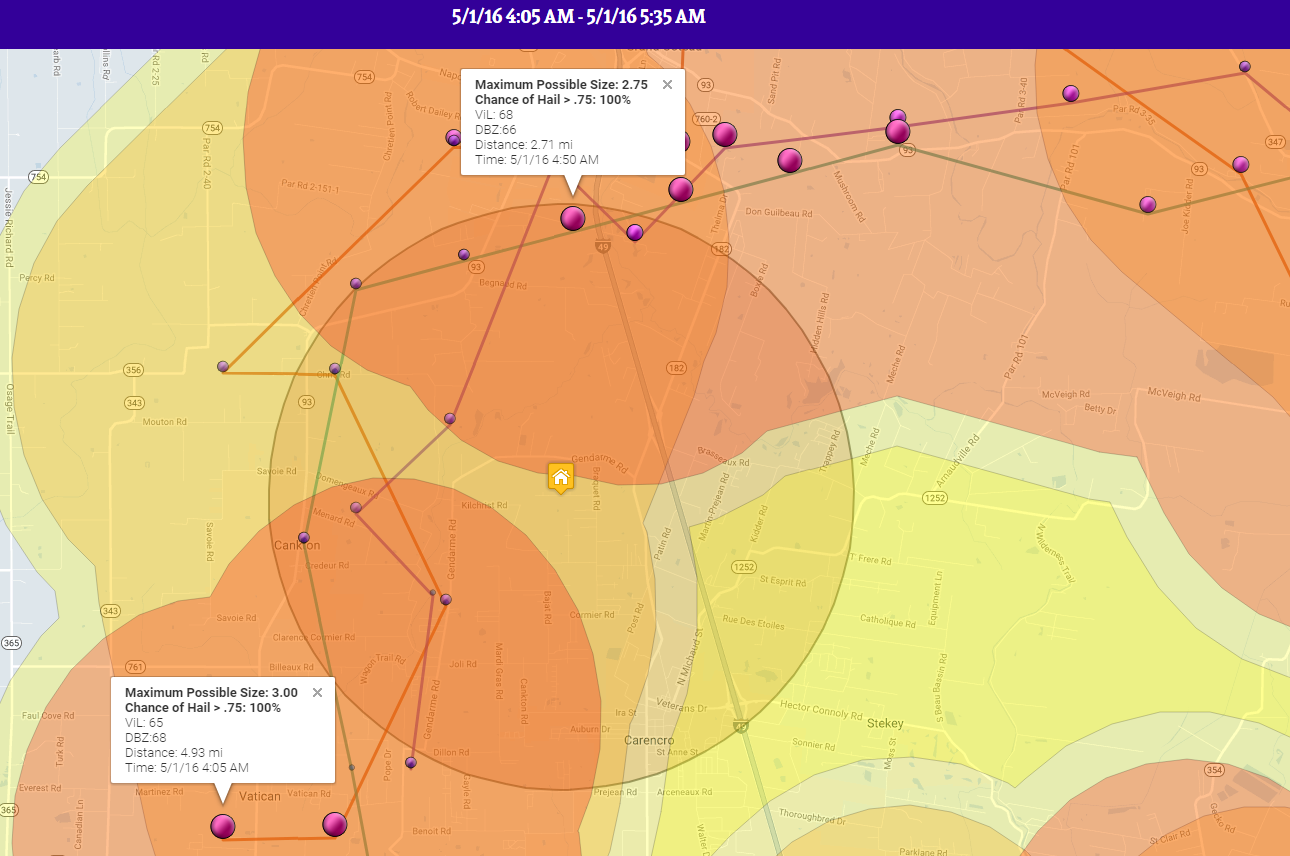Click the 347 highway shield
Viewport: 1290px width, 856px height.
pos(1275,143)
